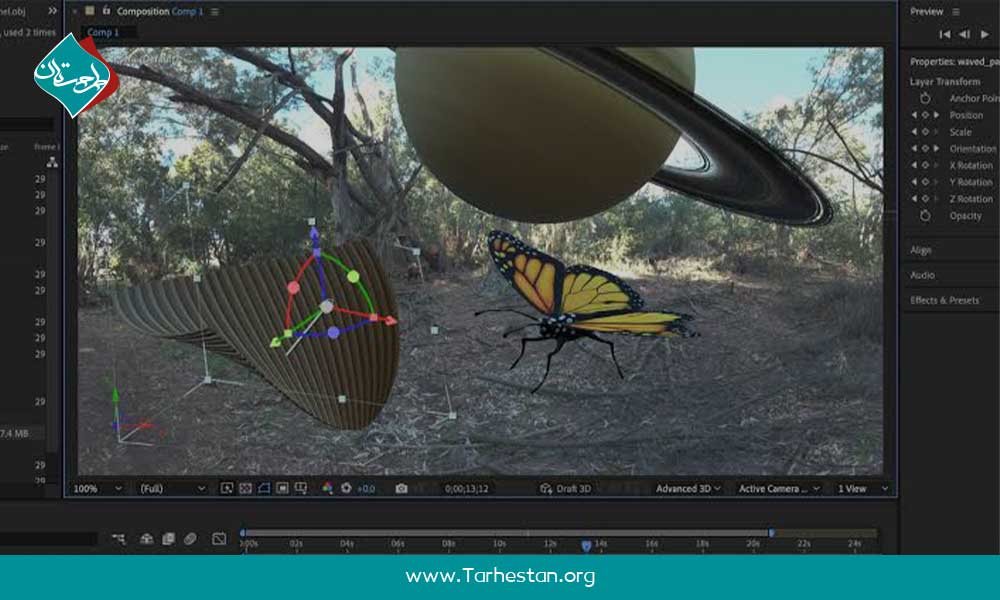Select the Composition Comp 1 panel tab

coord(159,11)
